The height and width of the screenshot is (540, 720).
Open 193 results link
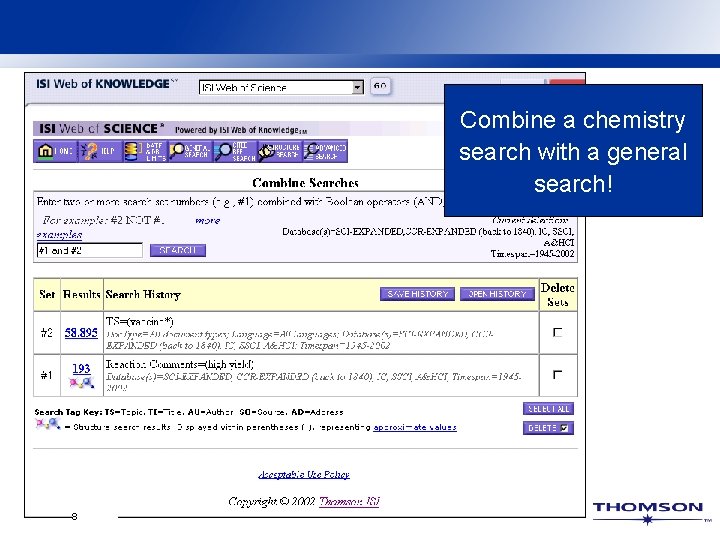tap(81, 368)
